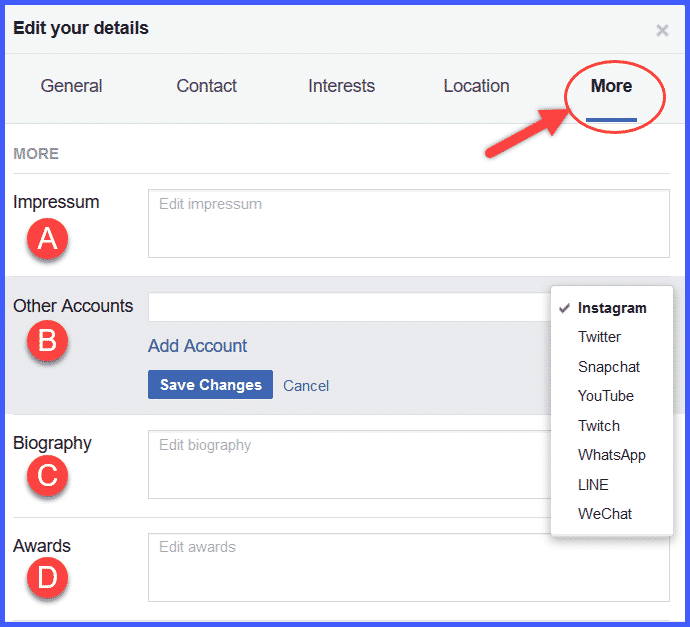The image size is (690, 627).
Task: Select the Location tab
Action: pos(476,86)
